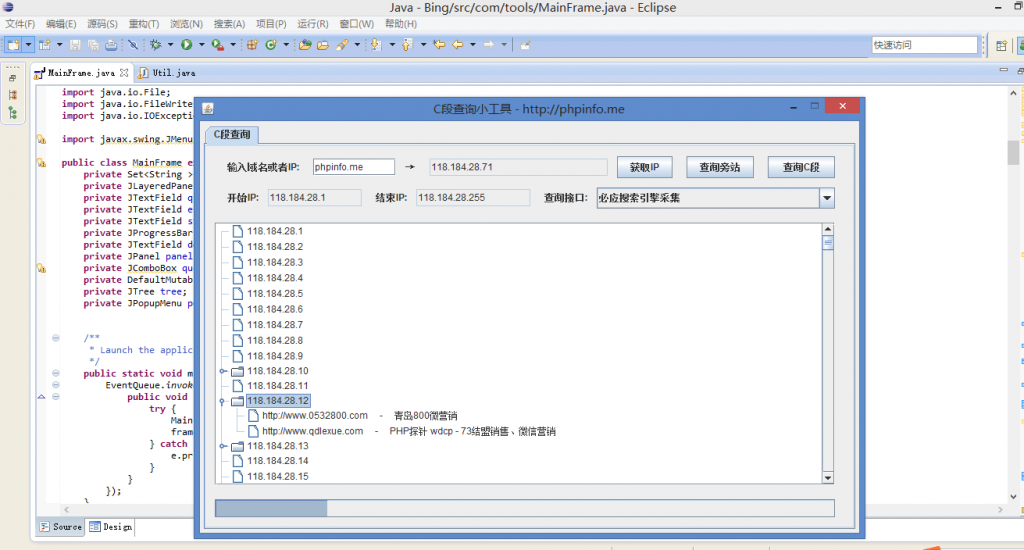Click the Print icon in Eclipse toolbar
Viewport: 1024px width, 550px height.
point(110,45)
